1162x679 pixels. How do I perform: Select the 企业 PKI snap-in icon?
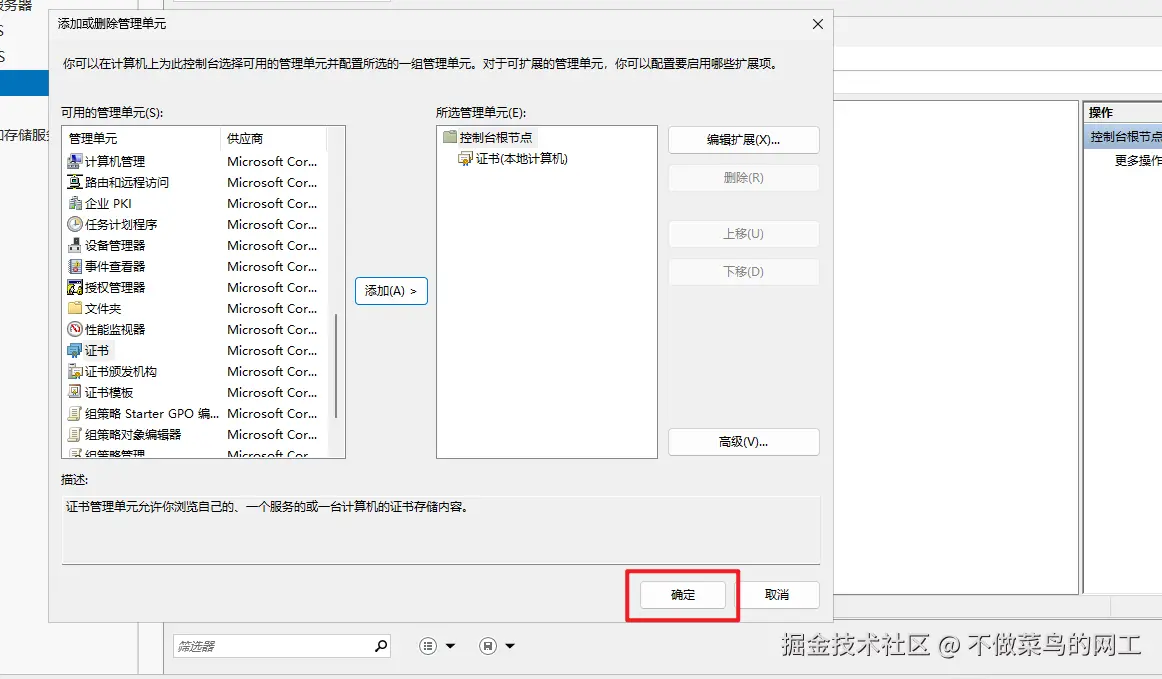tap(75, 203)
